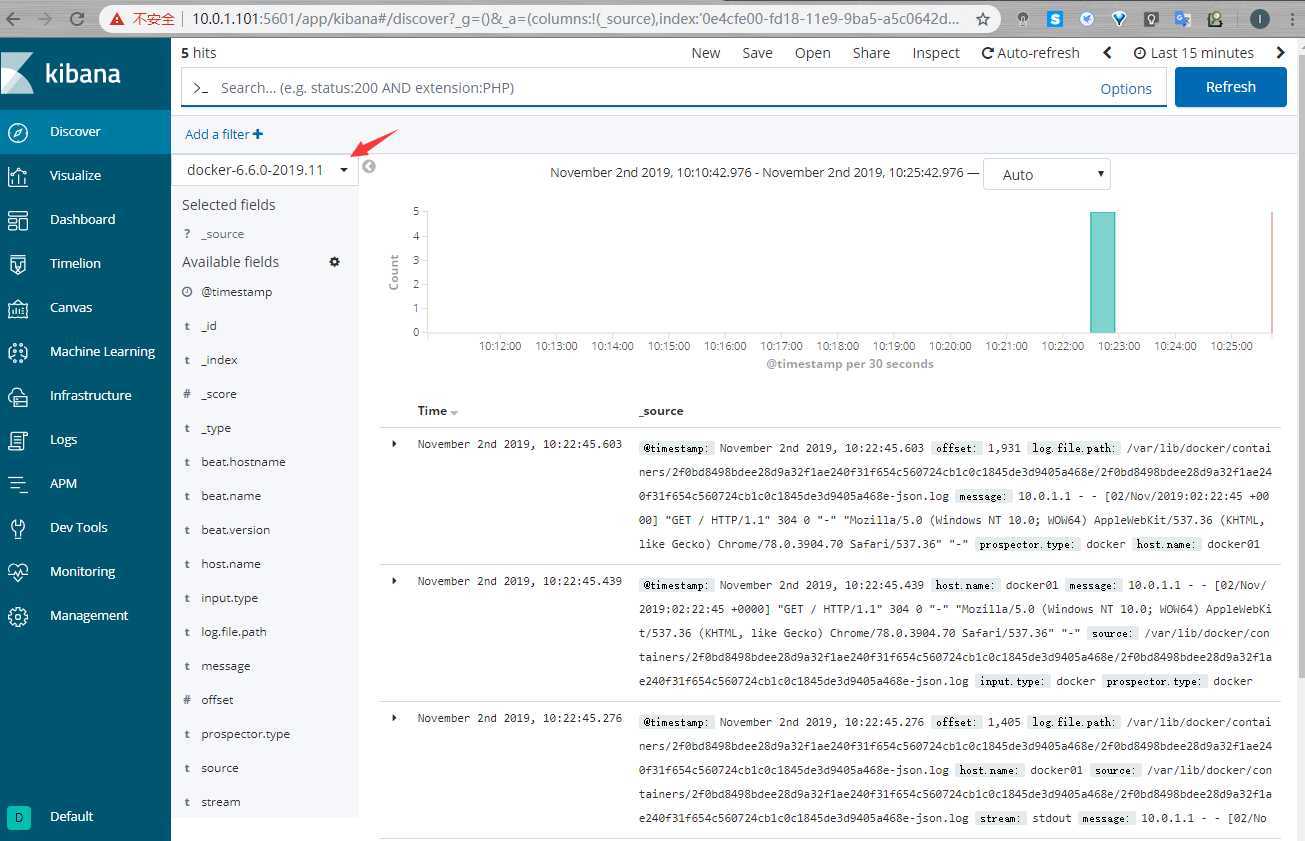This screenshot has height=841, width=1305.
Task: Select the @timestamp field
Action: 236,291
